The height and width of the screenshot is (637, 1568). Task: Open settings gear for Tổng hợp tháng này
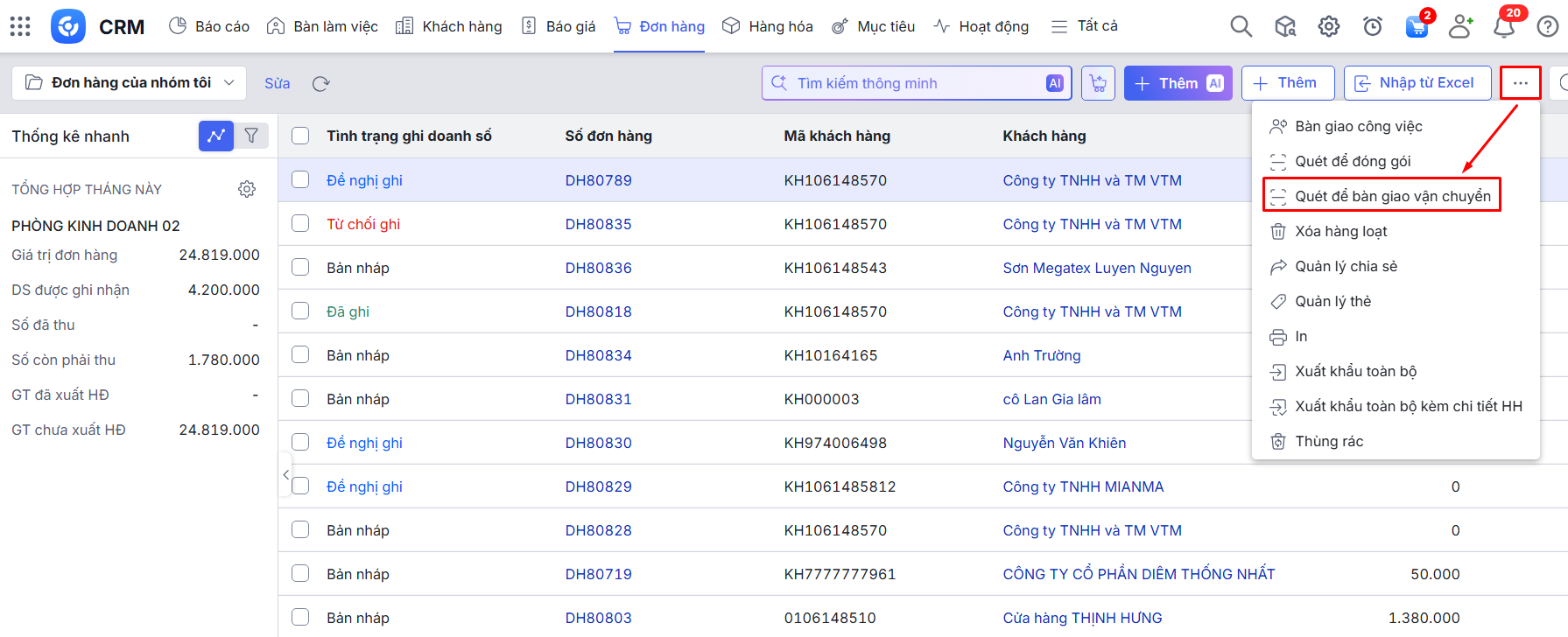tap(247, 189)
